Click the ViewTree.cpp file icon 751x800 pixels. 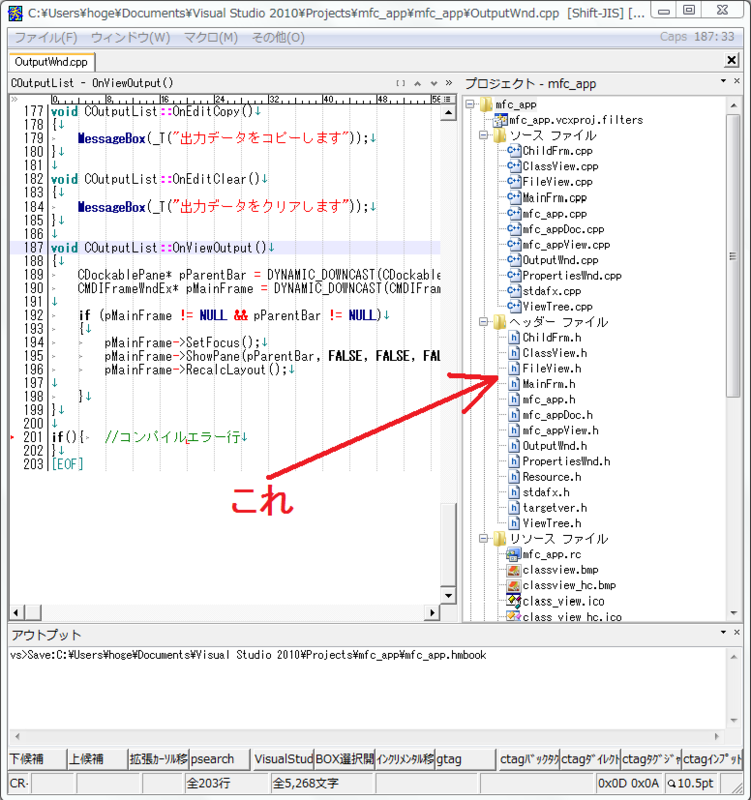514,306
